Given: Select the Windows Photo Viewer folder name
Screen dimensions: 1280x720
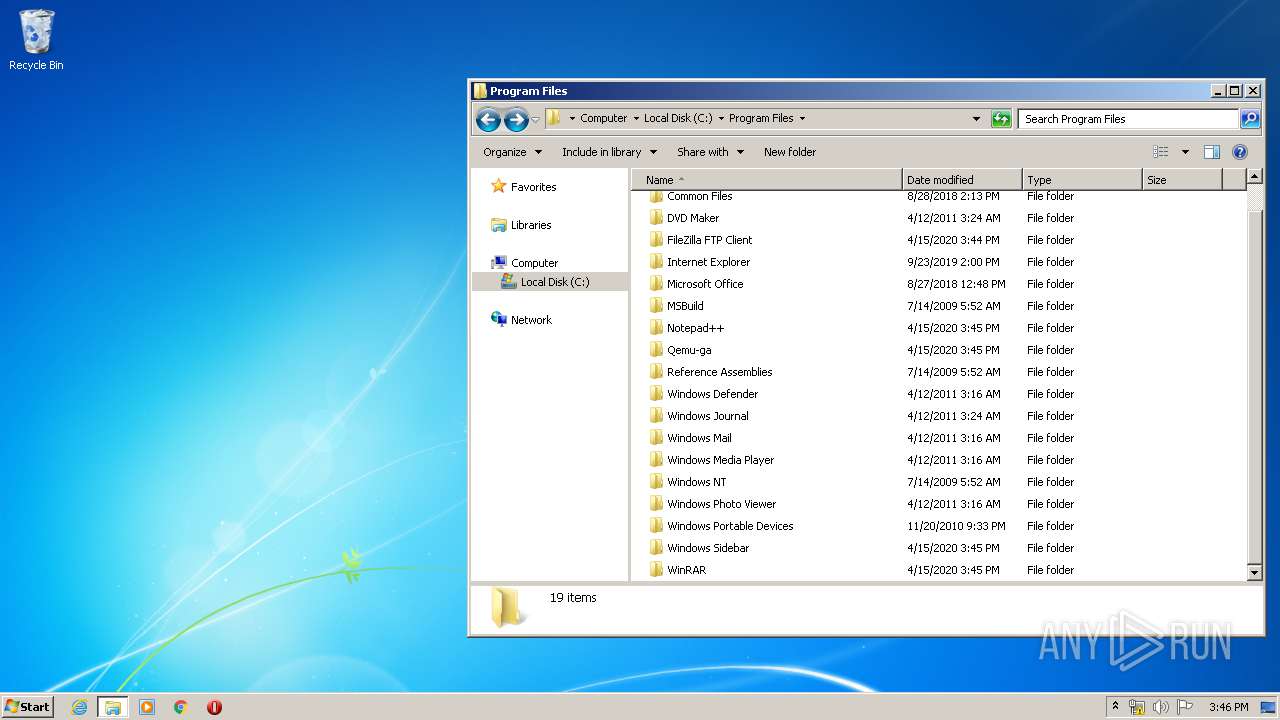Looking at the screenshot, I should tap(721, 504).
